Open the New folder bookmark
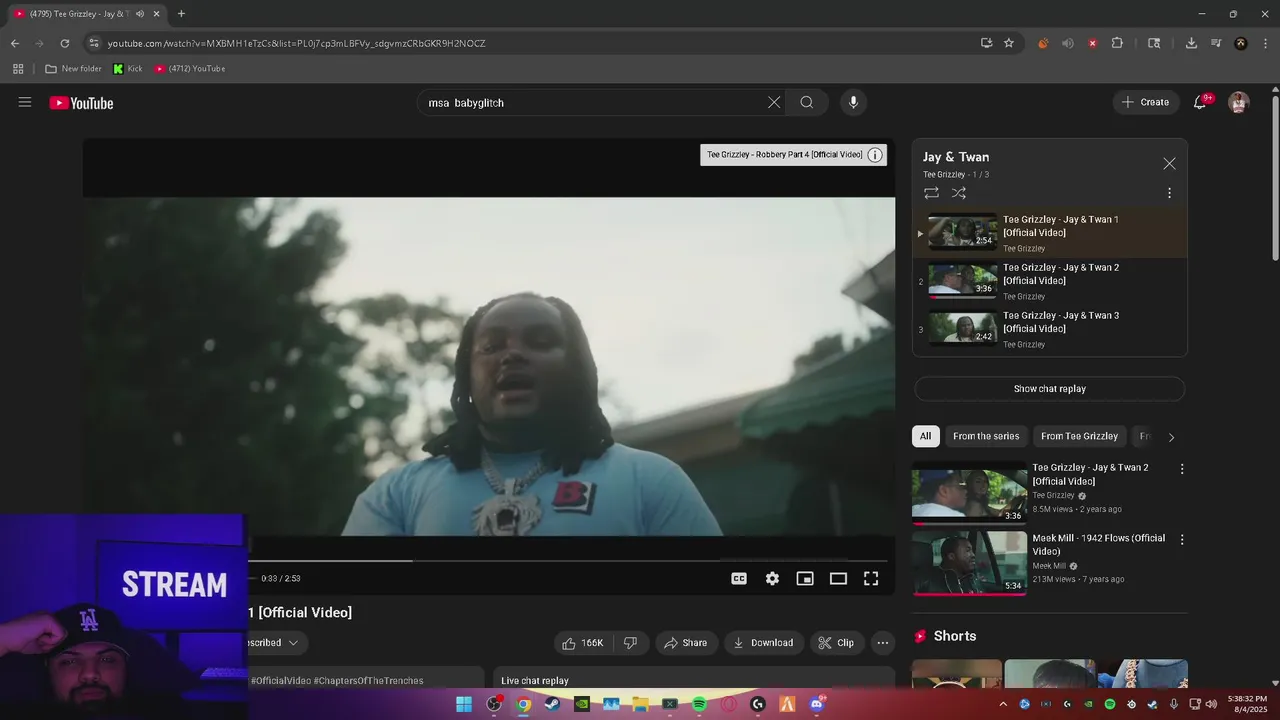Image resolution: width=1280 pixels, height=720 pixels. coord(73,69)
